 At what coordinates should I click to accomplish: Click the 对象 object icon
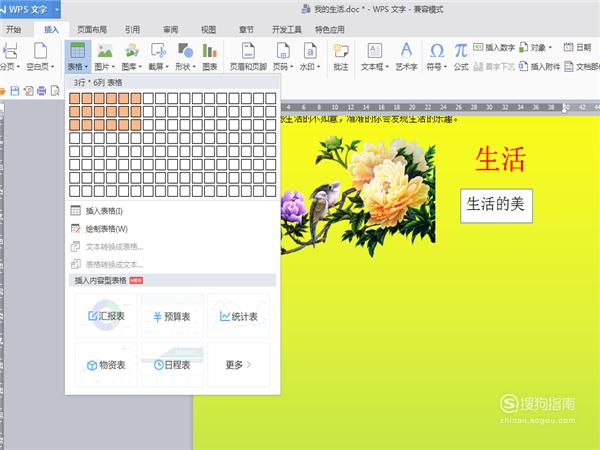click(523, 47)
